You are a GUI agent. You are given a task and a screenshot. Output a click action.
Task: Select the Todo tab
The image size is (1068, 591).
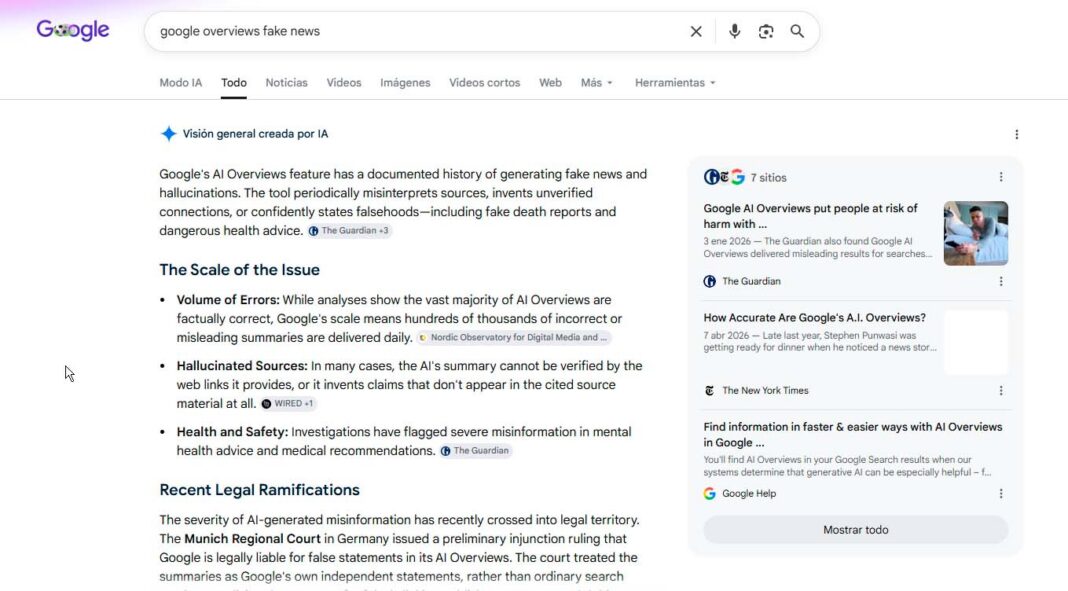pyautogui.click(x=234, y=82)
